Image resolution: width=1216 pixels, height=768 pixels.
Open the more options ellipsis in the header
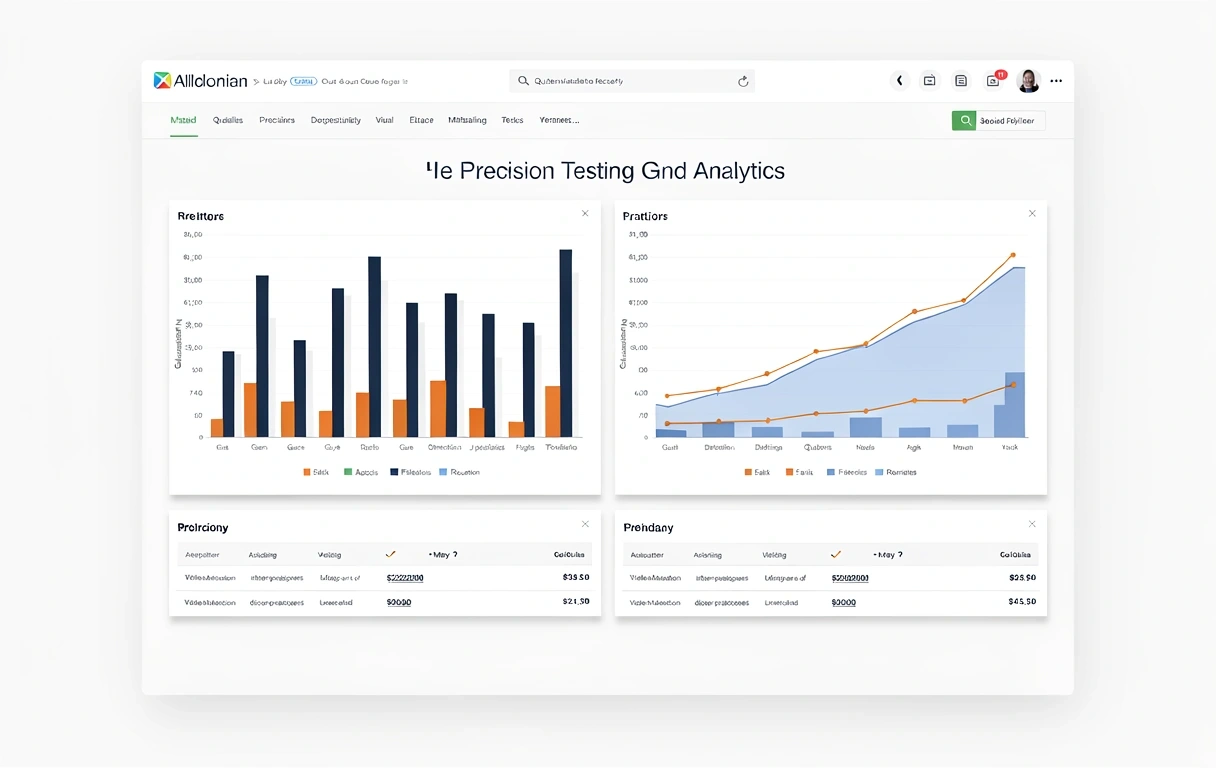tap(1056, 80)
